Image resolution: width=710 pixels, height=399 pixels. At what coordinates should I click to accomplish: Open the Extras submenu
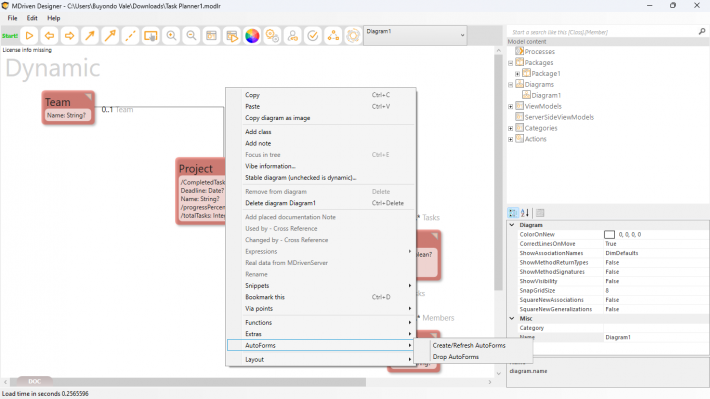coord(321,334)
